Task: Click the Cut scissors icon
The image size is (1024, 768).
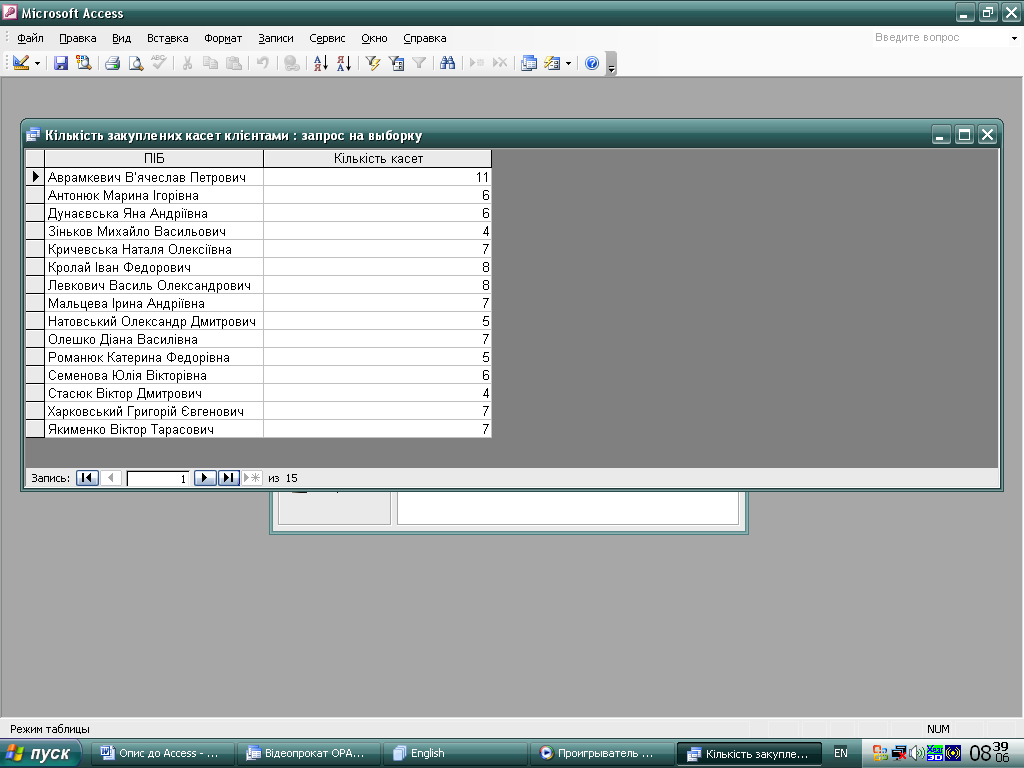Action: [187, 63]
